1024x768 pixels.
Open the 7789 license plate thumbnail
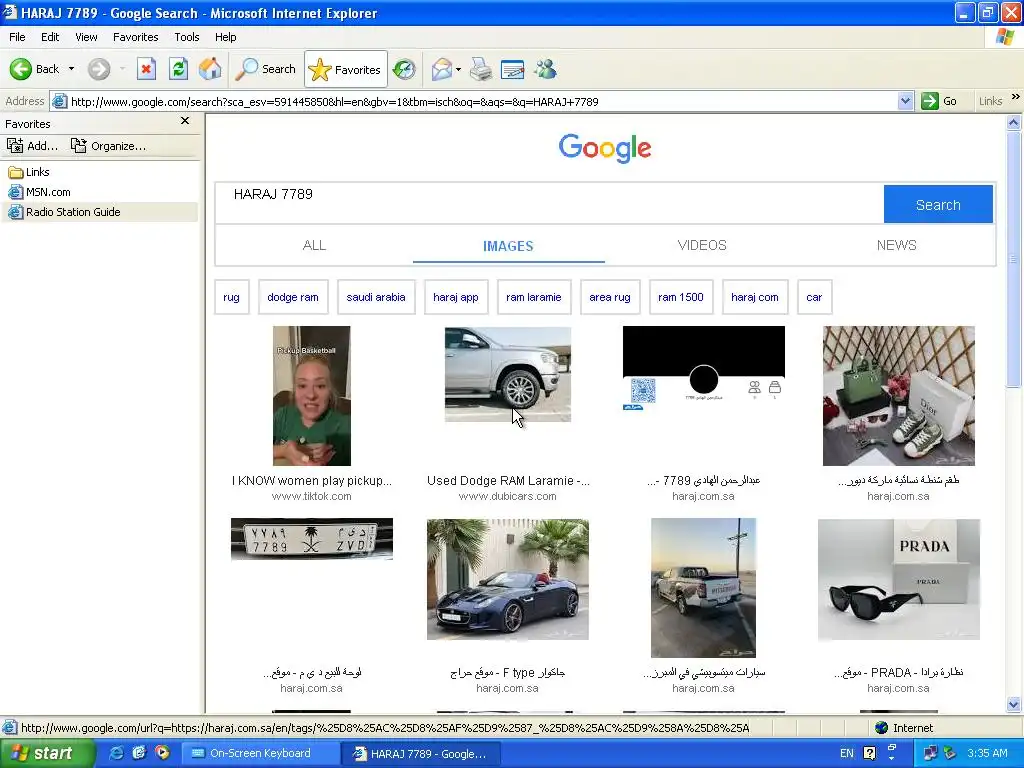click(312, 539)
